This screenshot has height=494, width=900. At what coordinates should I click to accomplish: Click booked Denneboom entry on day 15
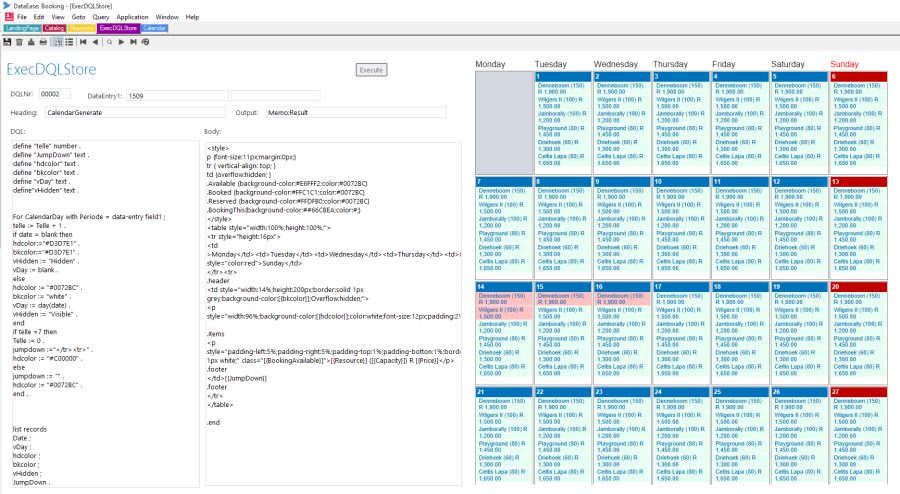pyautogui.click(x=563, y=298)
